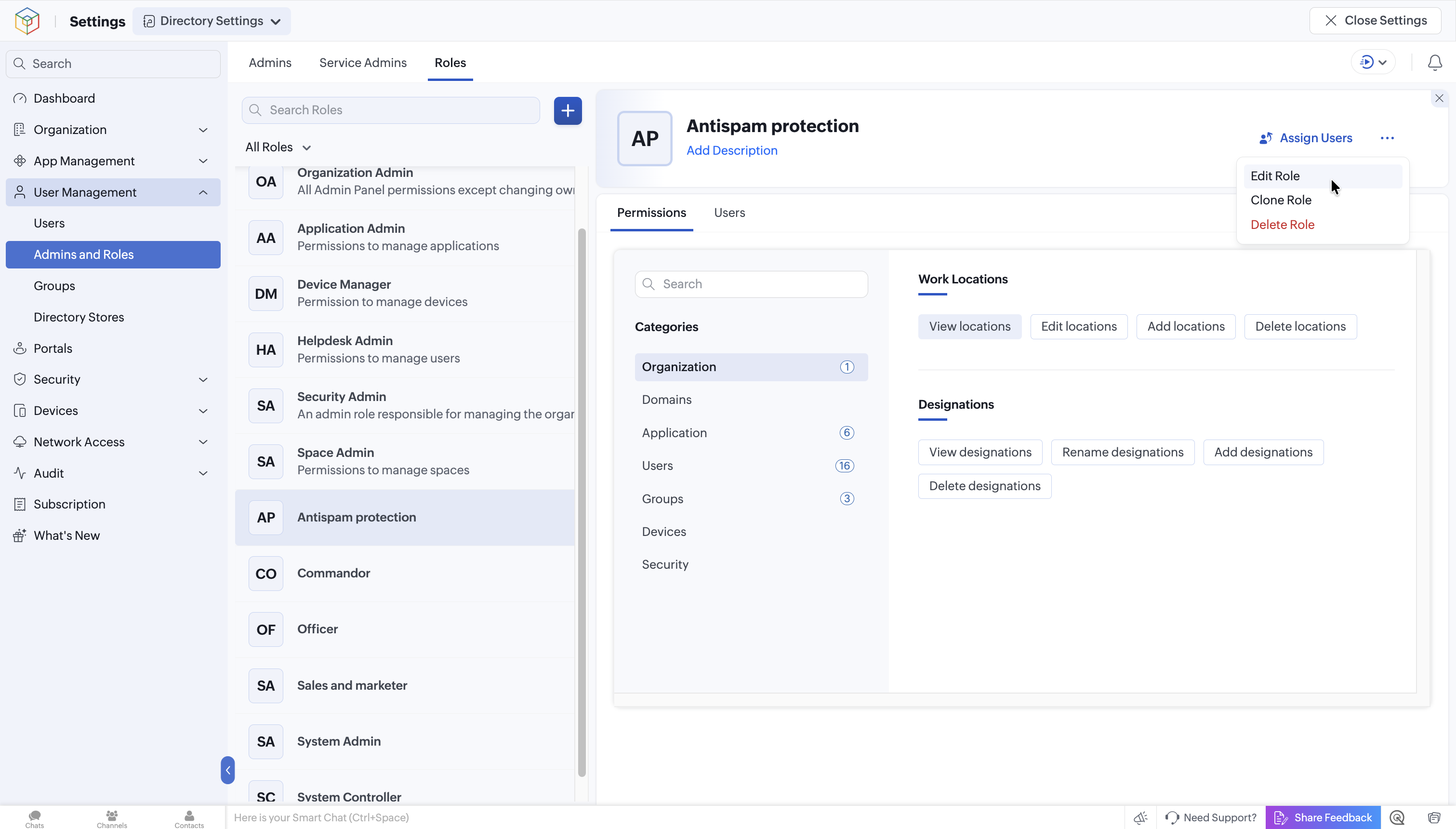1456x829 pixels.
Task: Click the OA avatar for Organization Admin
Action: (265, 182)
